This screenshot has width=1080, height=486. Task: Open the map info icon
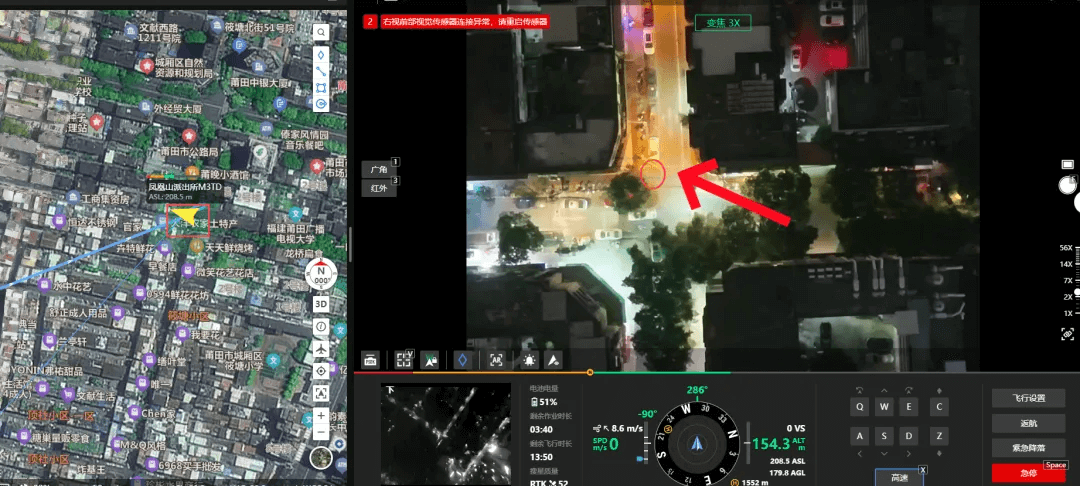pyautogui.click(x=321, y=326)
